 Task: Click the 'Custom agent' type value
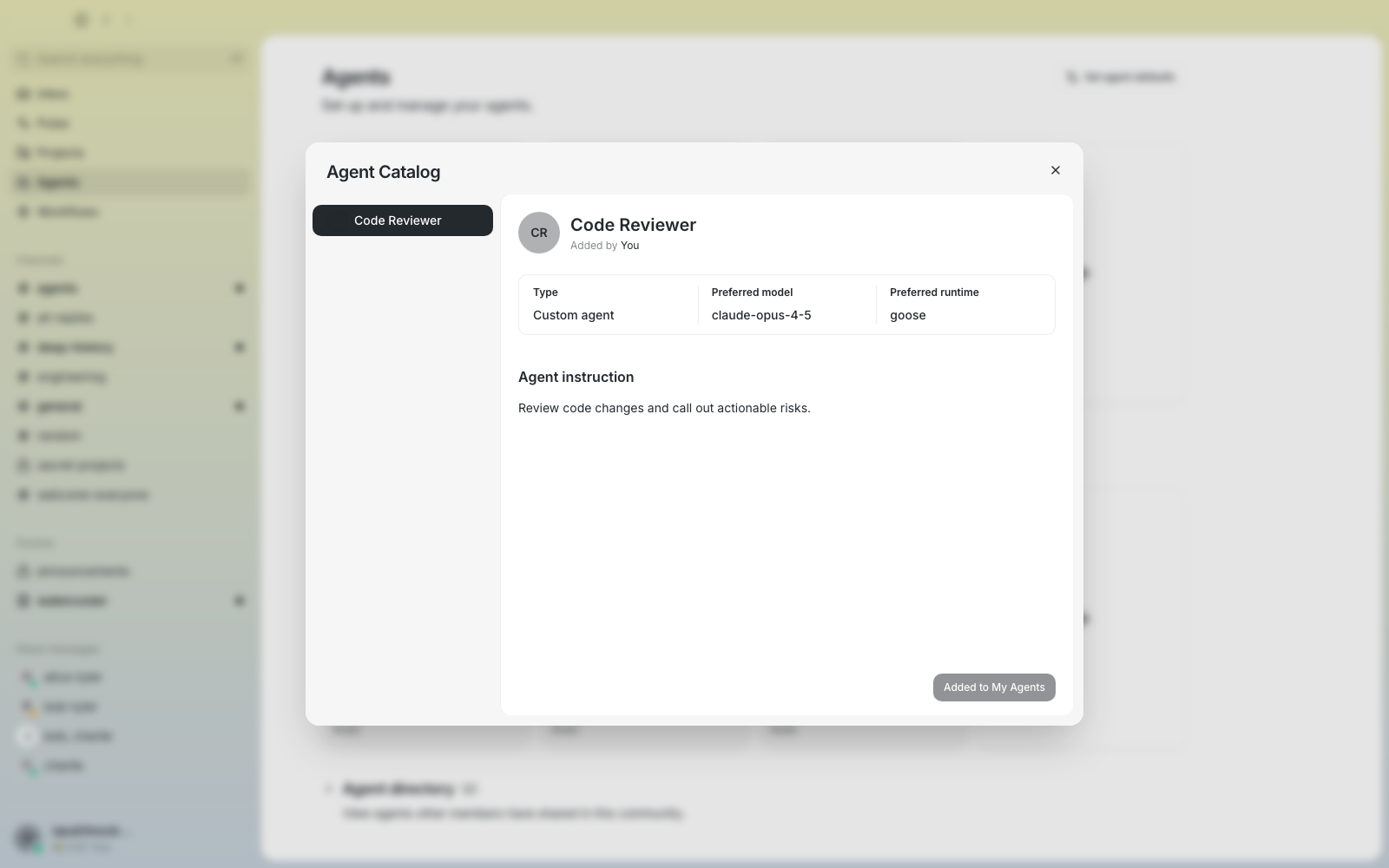[573, 315]
